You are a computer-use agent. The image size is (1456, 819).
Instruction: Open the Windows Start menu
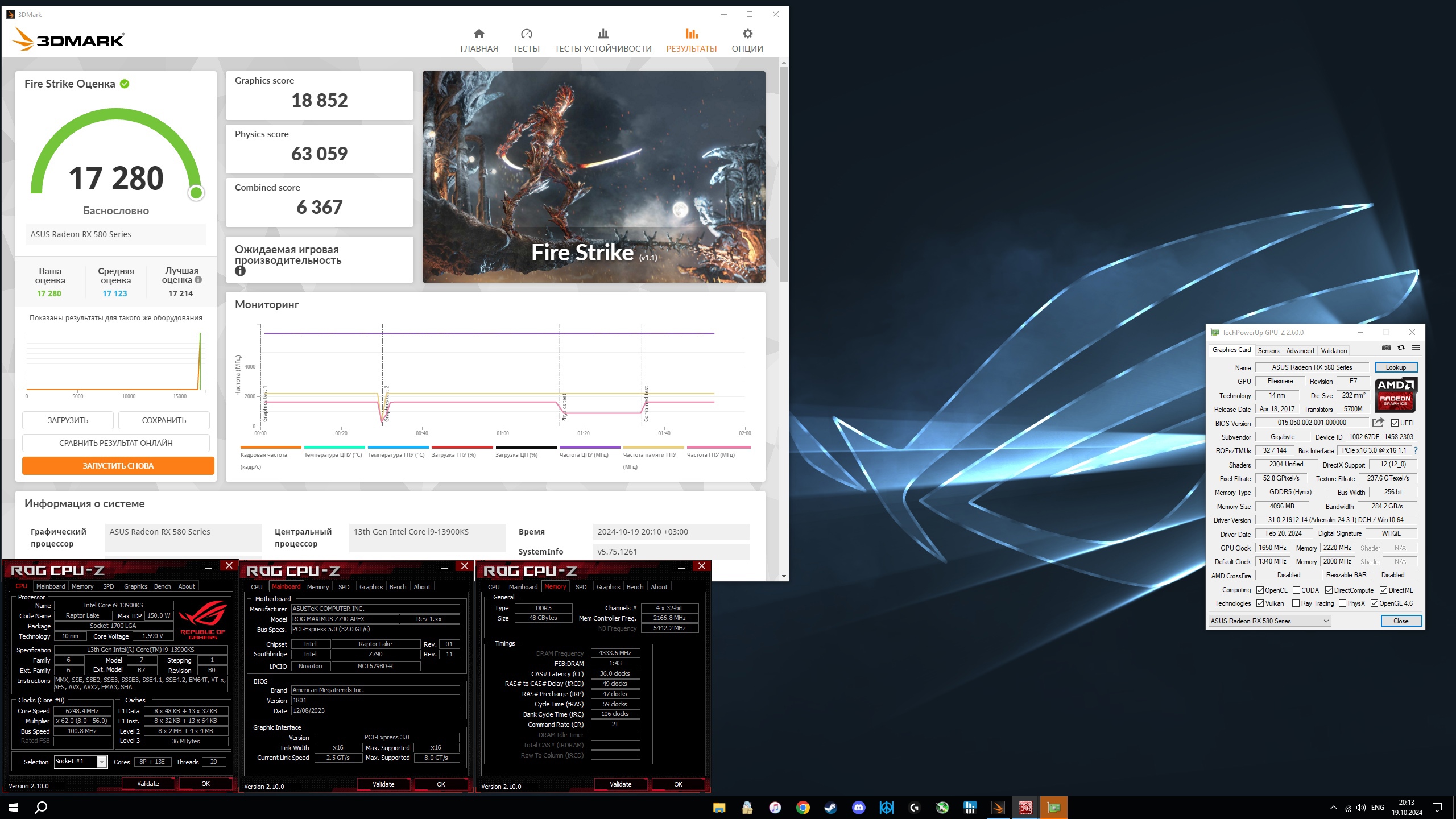point(14,808)
